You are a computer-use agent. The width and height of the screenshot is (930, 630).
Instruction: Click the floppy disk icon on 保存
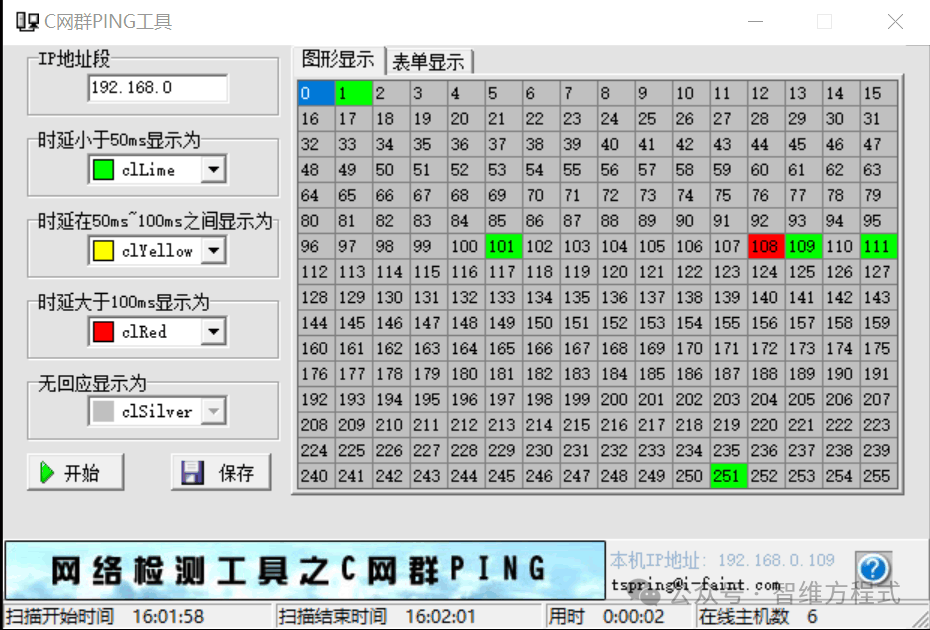pos(192,473)
